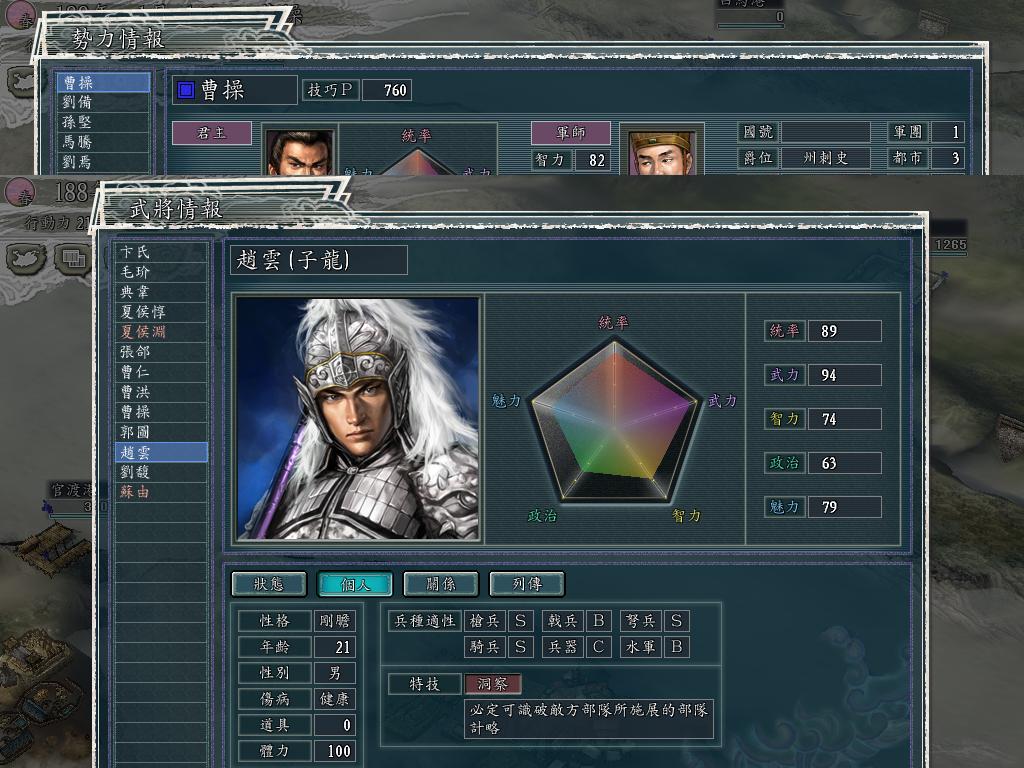Click the officer name field 趙雲 (子龍)

pyautogui.click(x=319, y=260)
